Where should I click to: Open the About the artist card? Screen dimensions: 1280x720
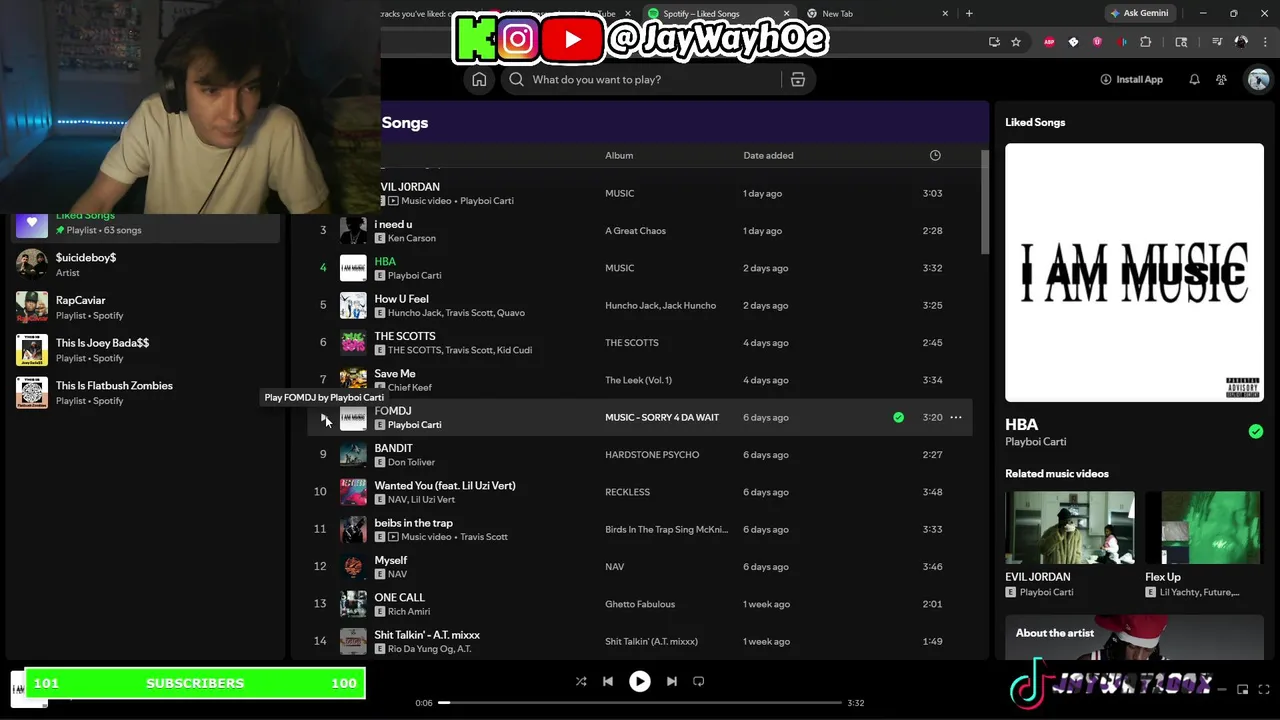coord(1134,638)
